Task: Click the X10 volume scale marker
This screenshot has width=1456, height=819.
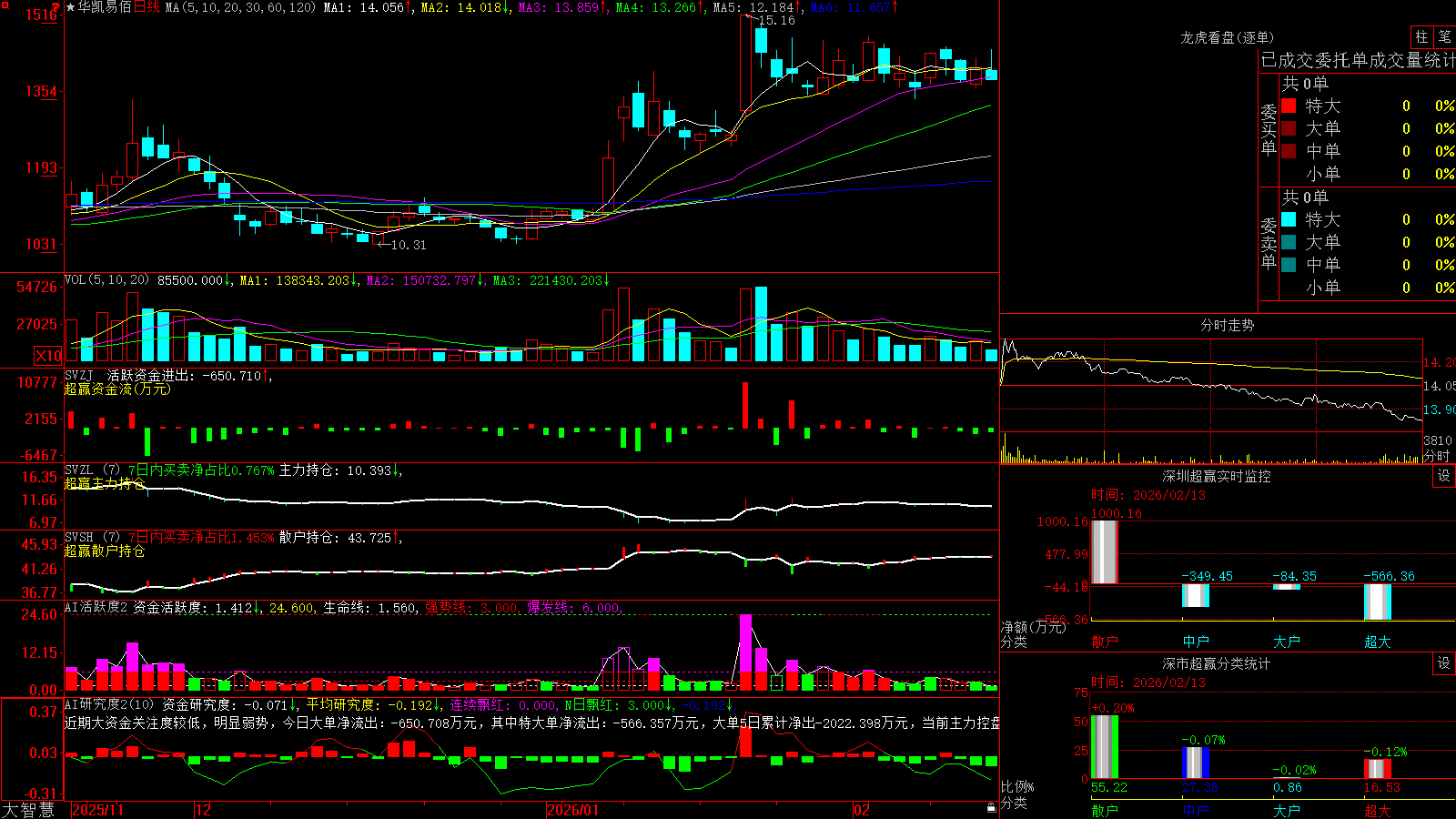Action: (x=48, y=356)
